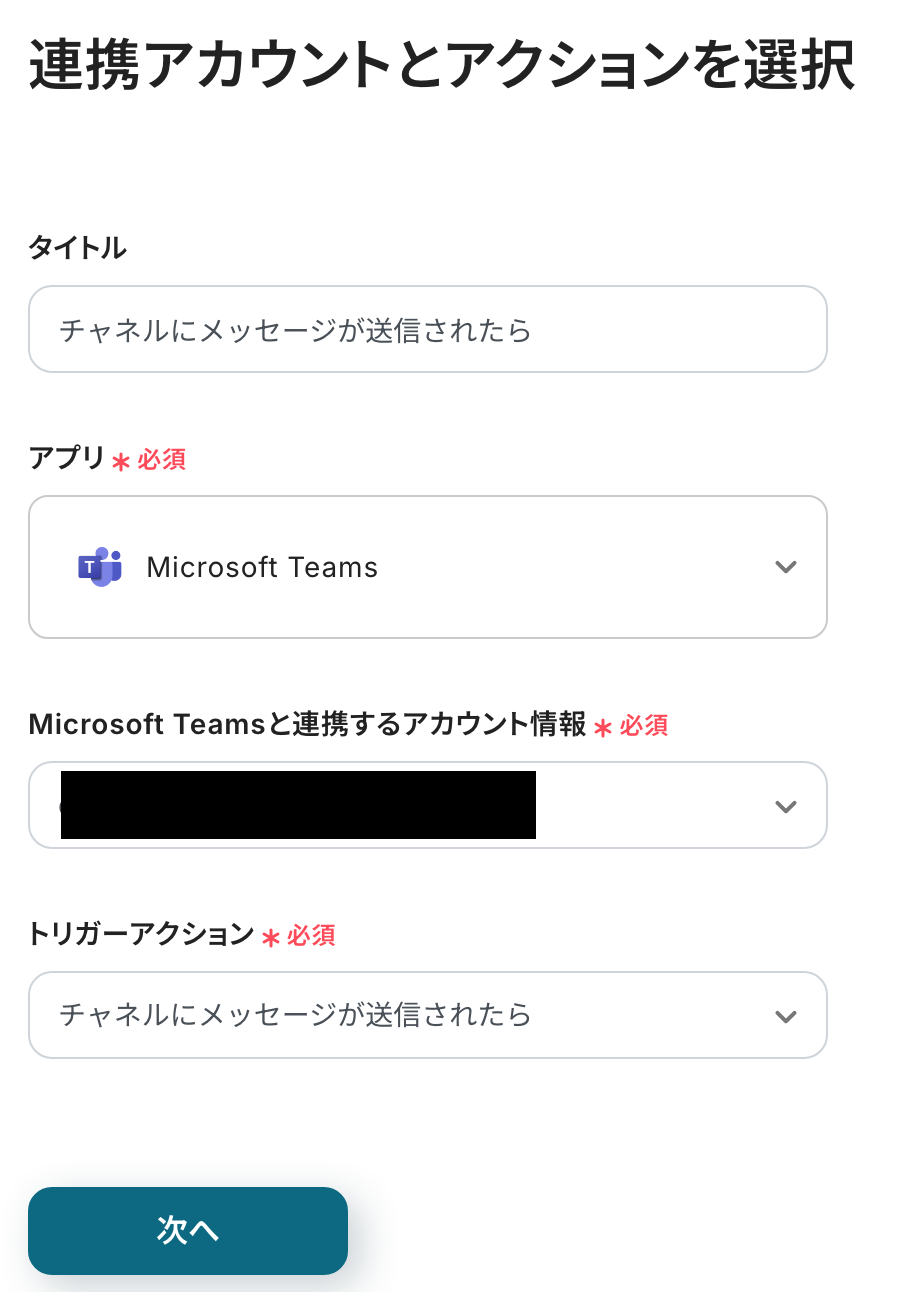Click the アプリ field label
The width and height of the screenshot is (922, 1292).
[x=66, y=458]
